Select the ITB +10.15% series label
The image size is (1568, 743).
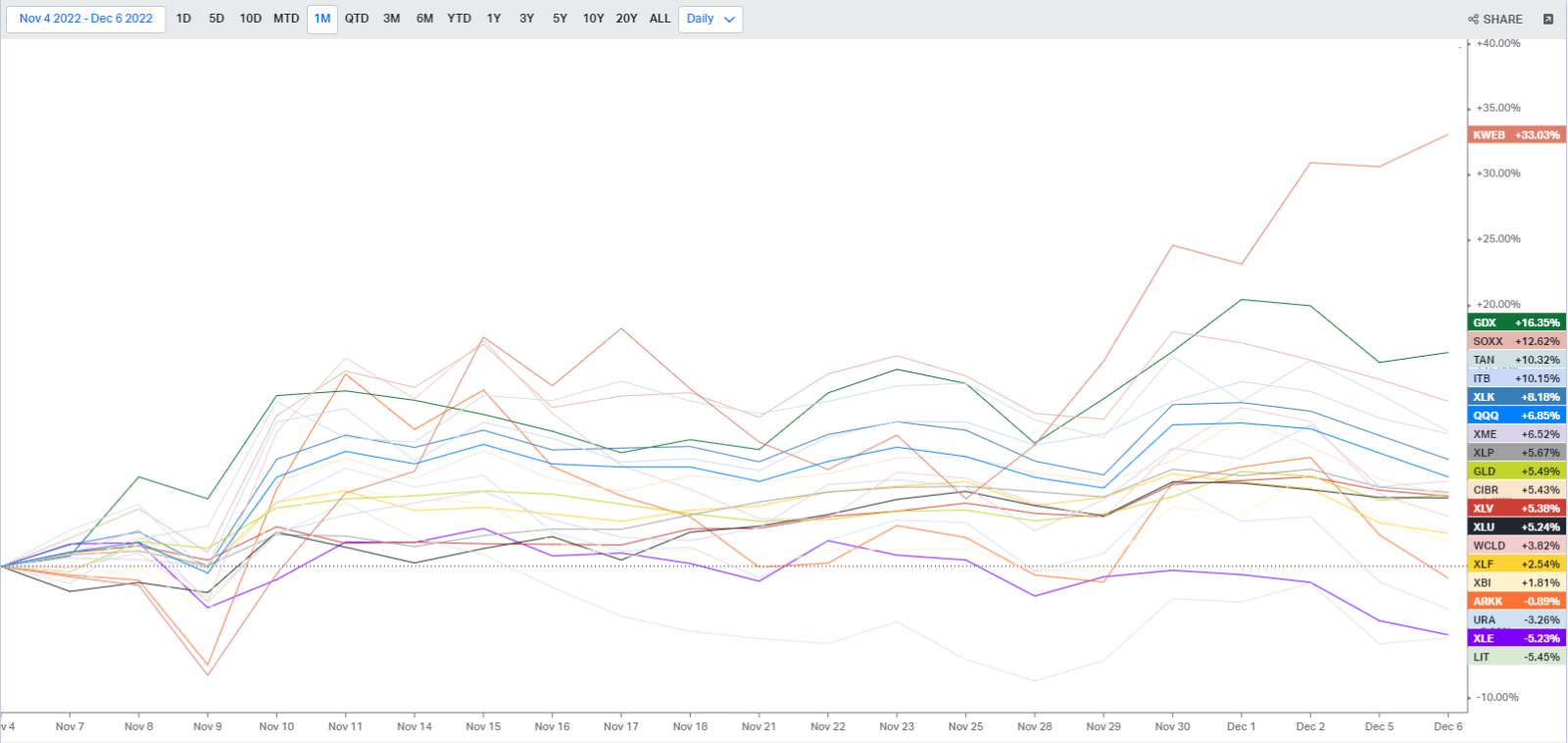pyautogui.click(x=1517, y=378)
